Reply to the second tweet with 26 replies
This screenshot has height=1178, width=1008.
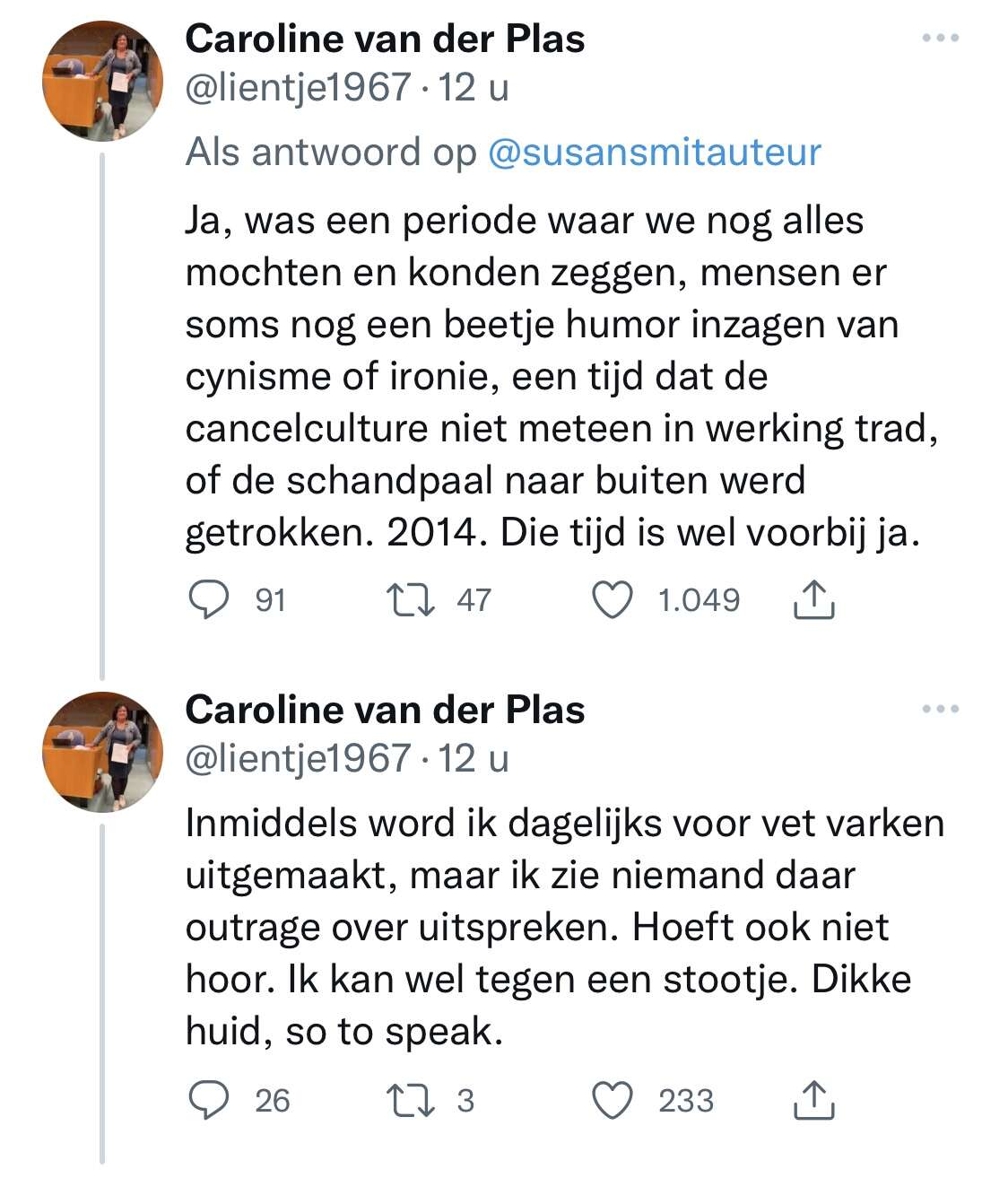[x=209, y=1100]
